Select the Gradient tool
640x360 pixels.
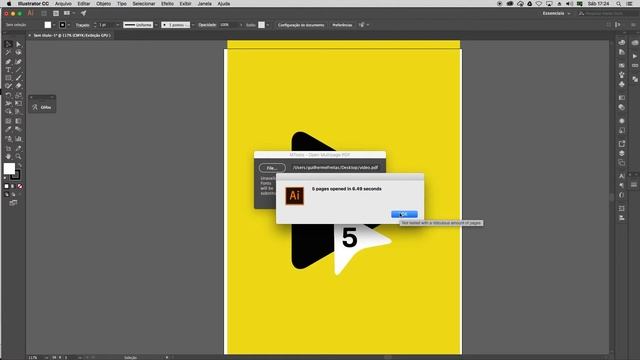[x=18, y=121]
